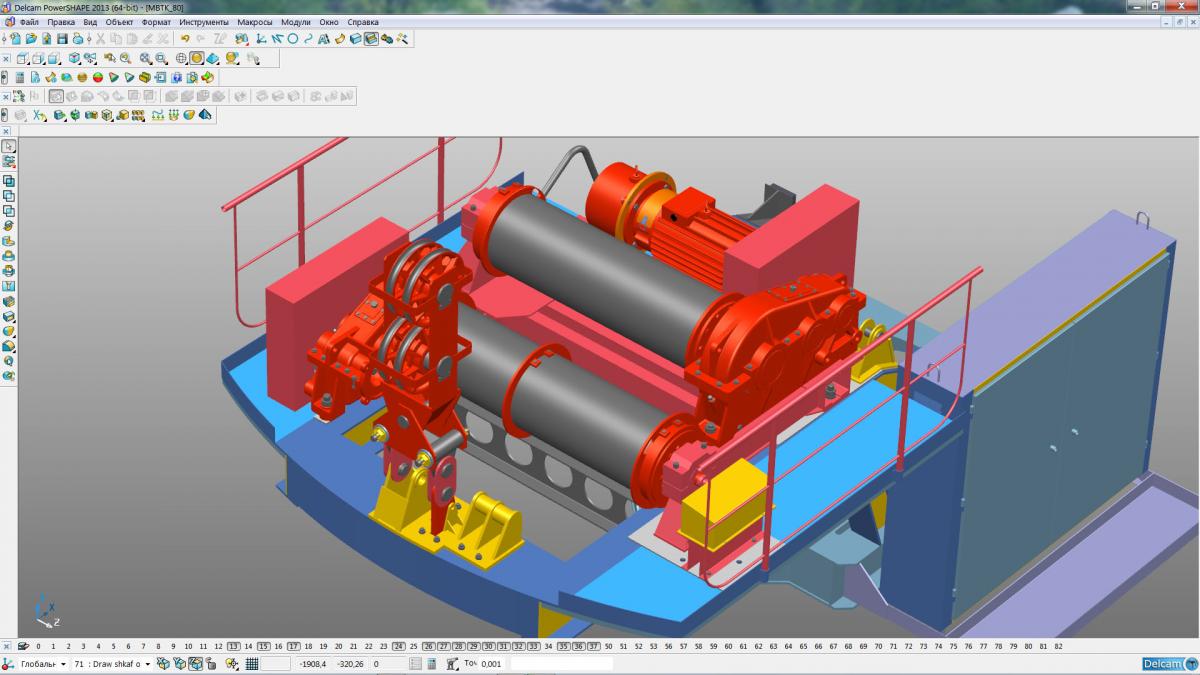Click the Wireframe globe view icon
This screenshot has height=675, width=1200.
tap(181, 58)
